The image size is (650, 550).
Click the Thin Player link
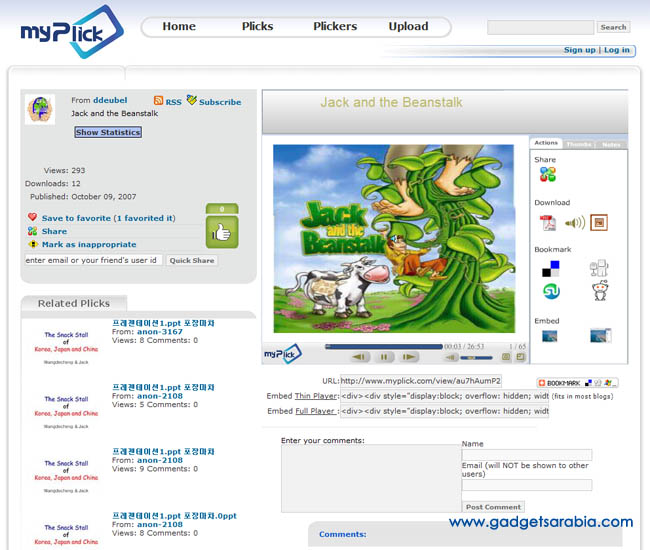coord(316,396)
